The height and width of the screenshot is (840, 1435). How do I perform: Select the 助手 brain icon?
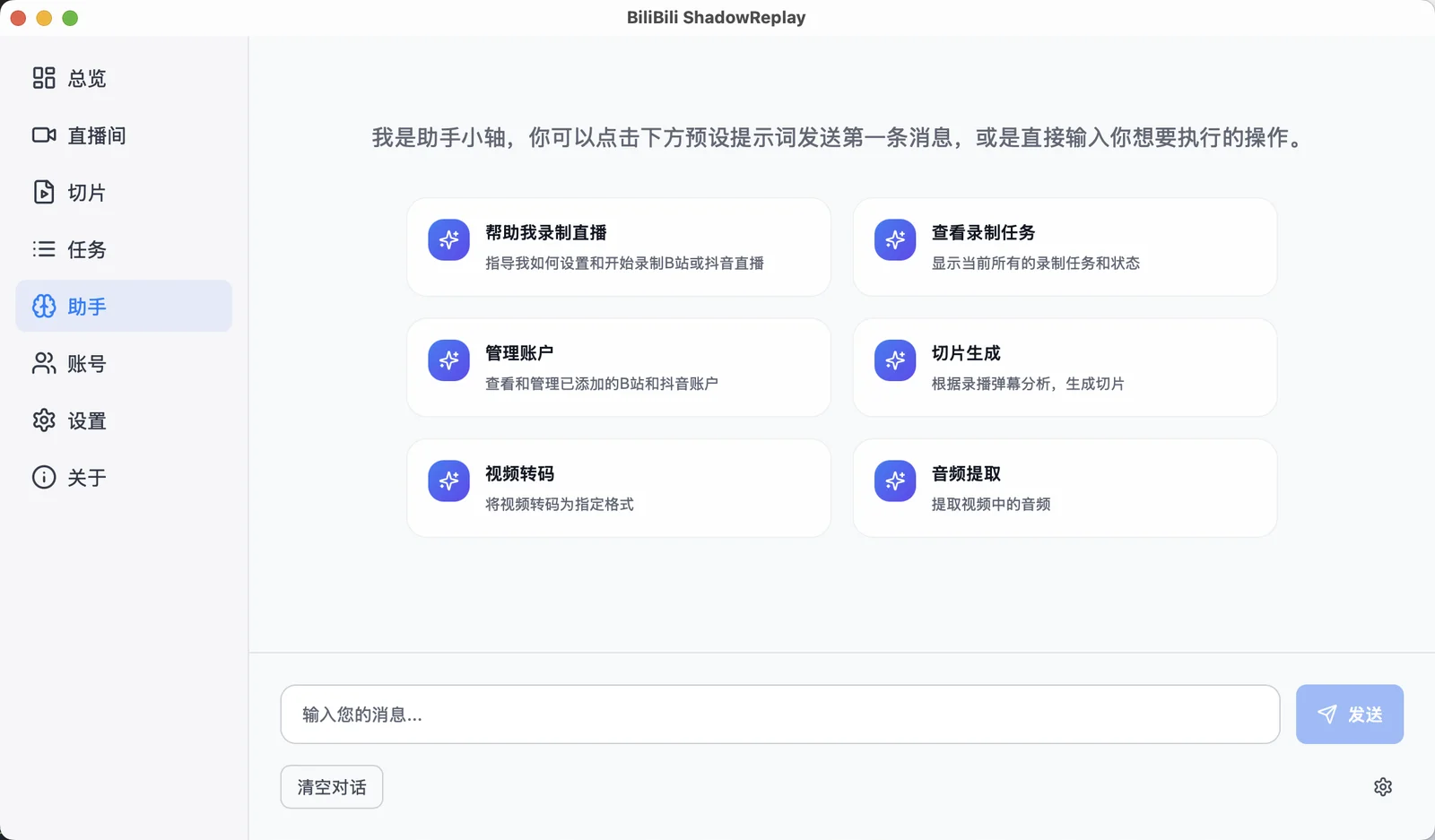pos(44,307)
